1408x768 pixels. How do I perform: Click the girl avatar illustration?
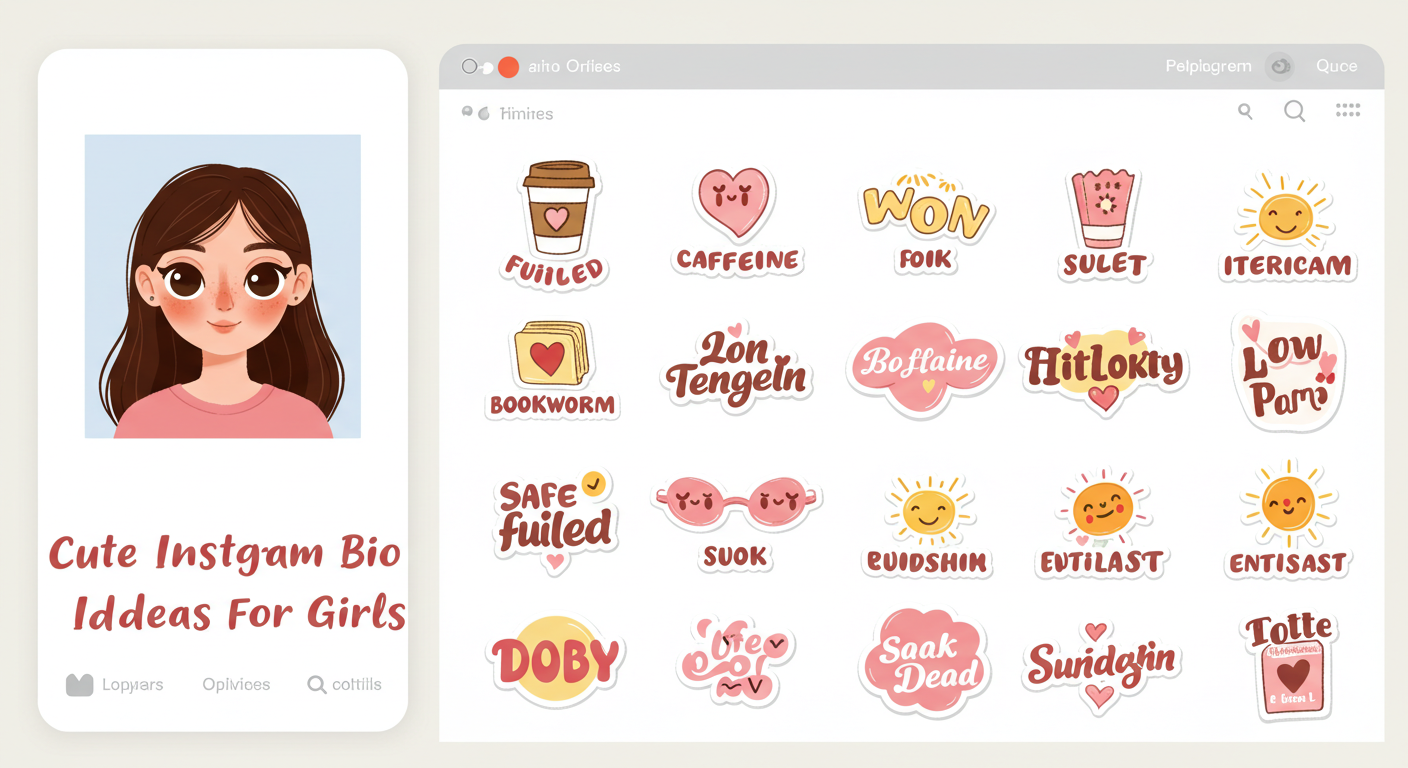222,287
